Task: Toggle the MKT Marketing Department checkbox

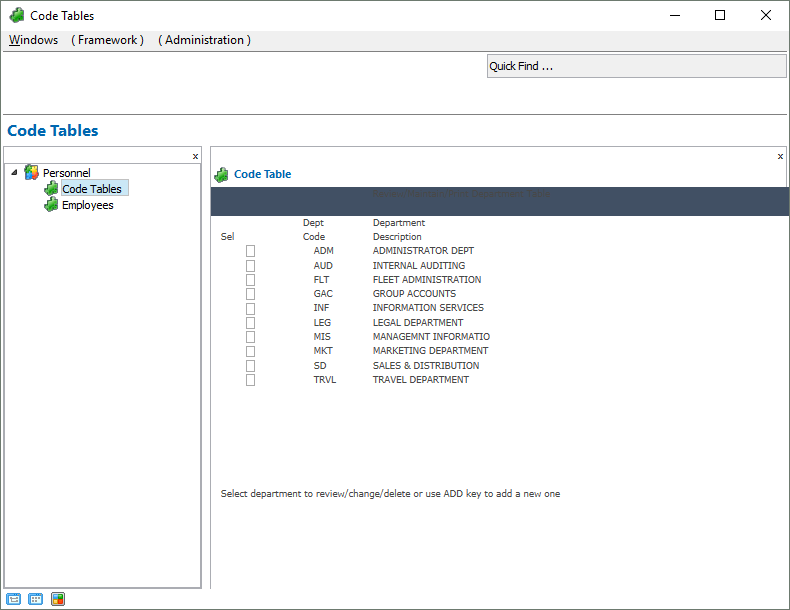Action: (251, 351)
